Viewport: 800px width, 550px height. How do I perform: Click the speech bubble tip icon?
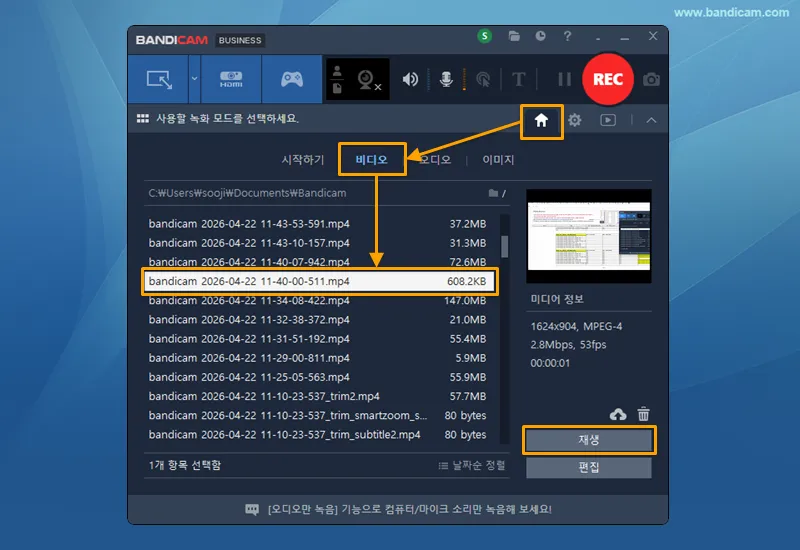(252, 509)
